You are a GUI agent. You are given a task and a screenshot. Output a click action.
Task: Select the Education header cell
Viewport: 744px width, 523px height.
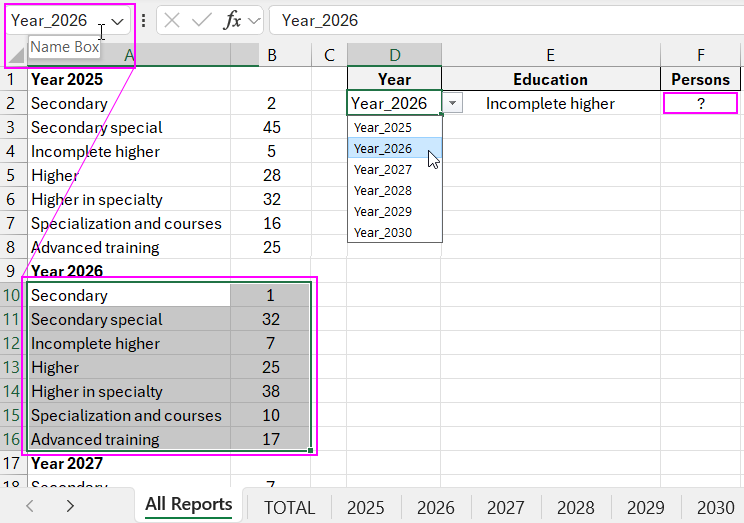550,79
